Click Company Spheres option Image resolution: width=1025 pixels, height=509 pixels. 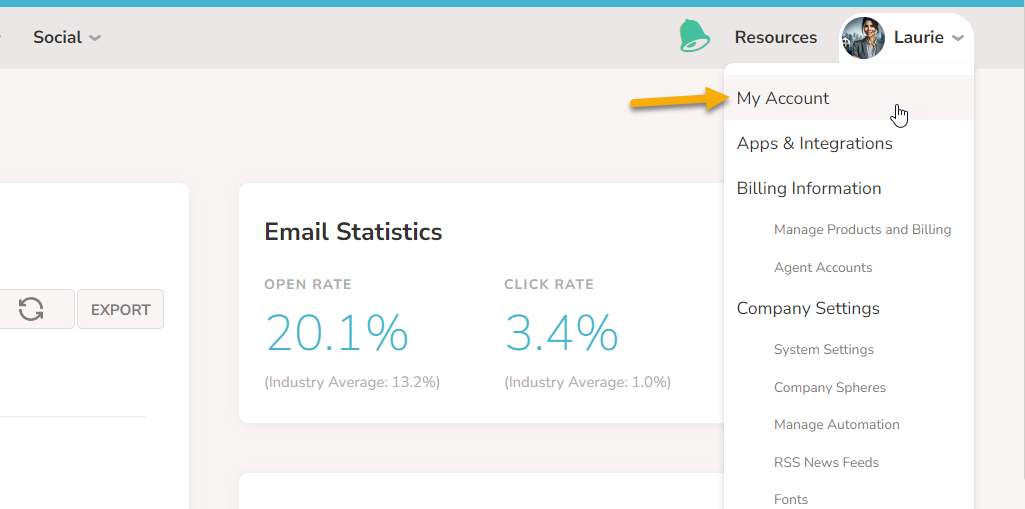pyautogui.click(x=829, y=387)
